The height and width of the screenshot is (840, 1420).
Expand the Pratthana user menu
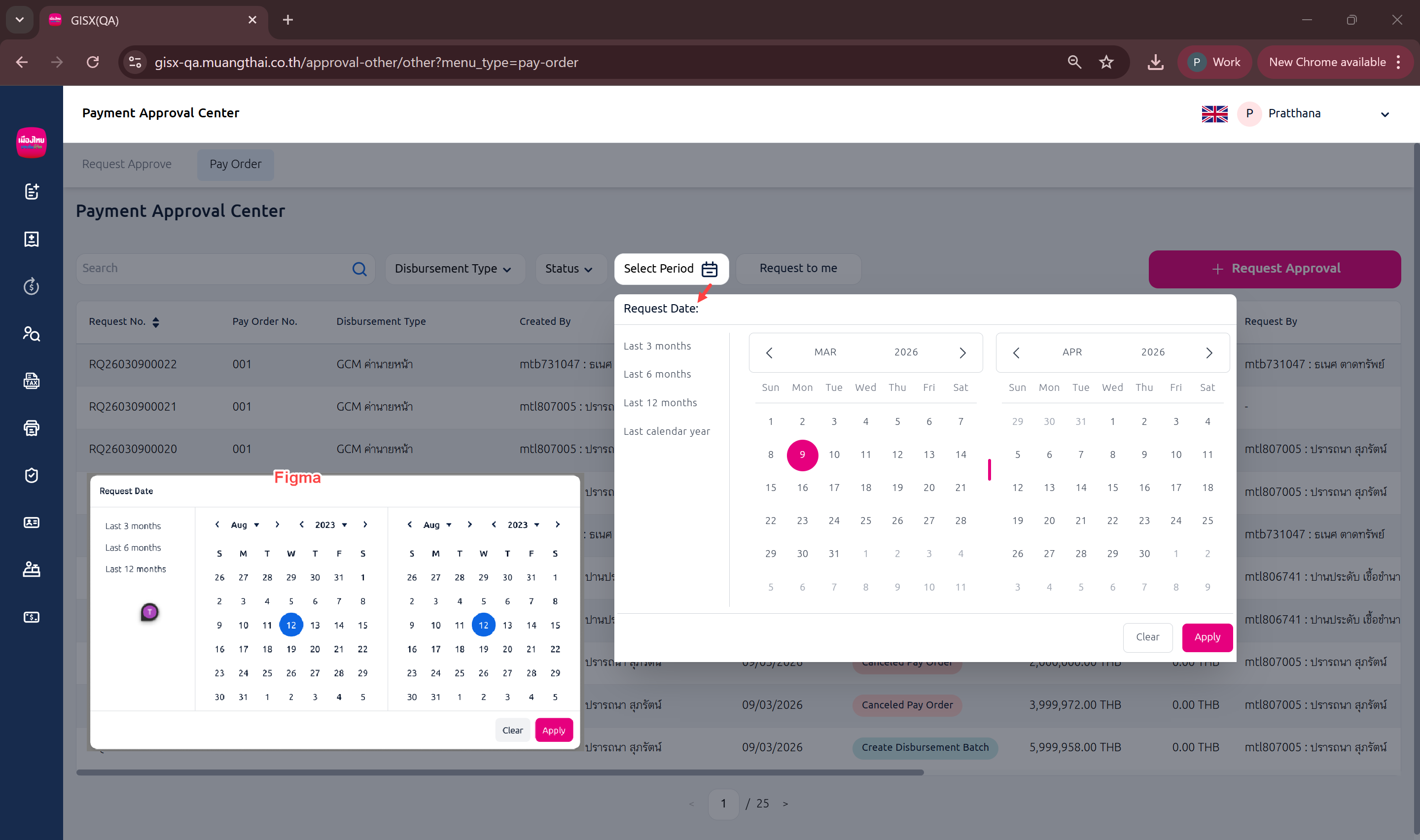coord(1384,114)
